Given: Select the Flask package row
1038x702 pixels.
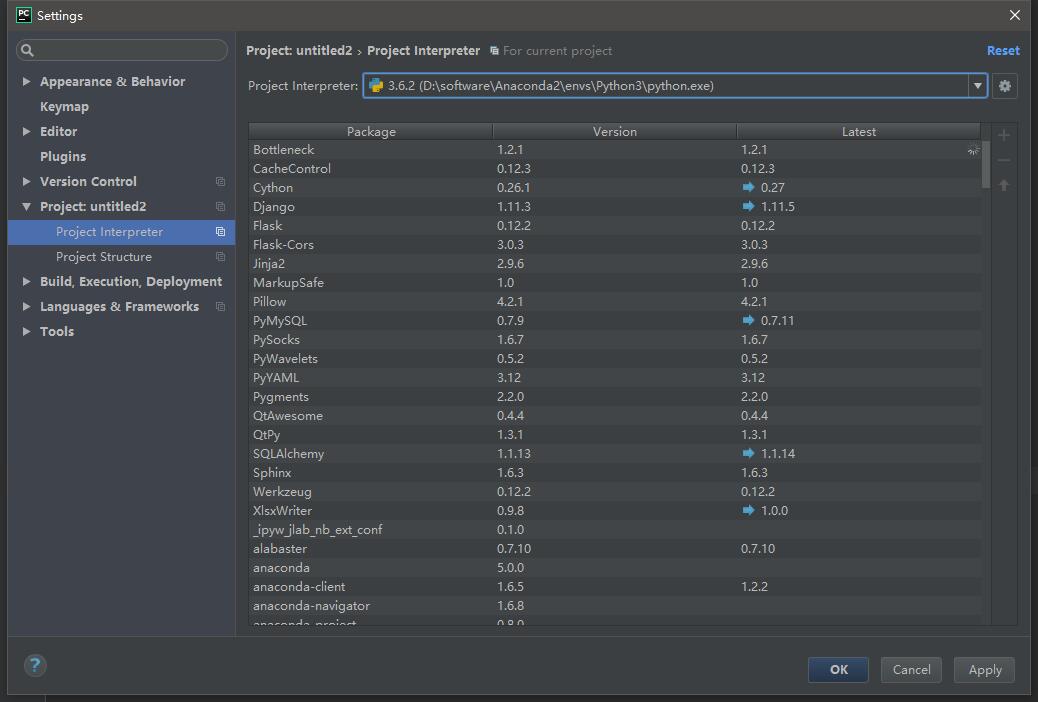Looking at the screenshot, I should (x=615, y=226).
